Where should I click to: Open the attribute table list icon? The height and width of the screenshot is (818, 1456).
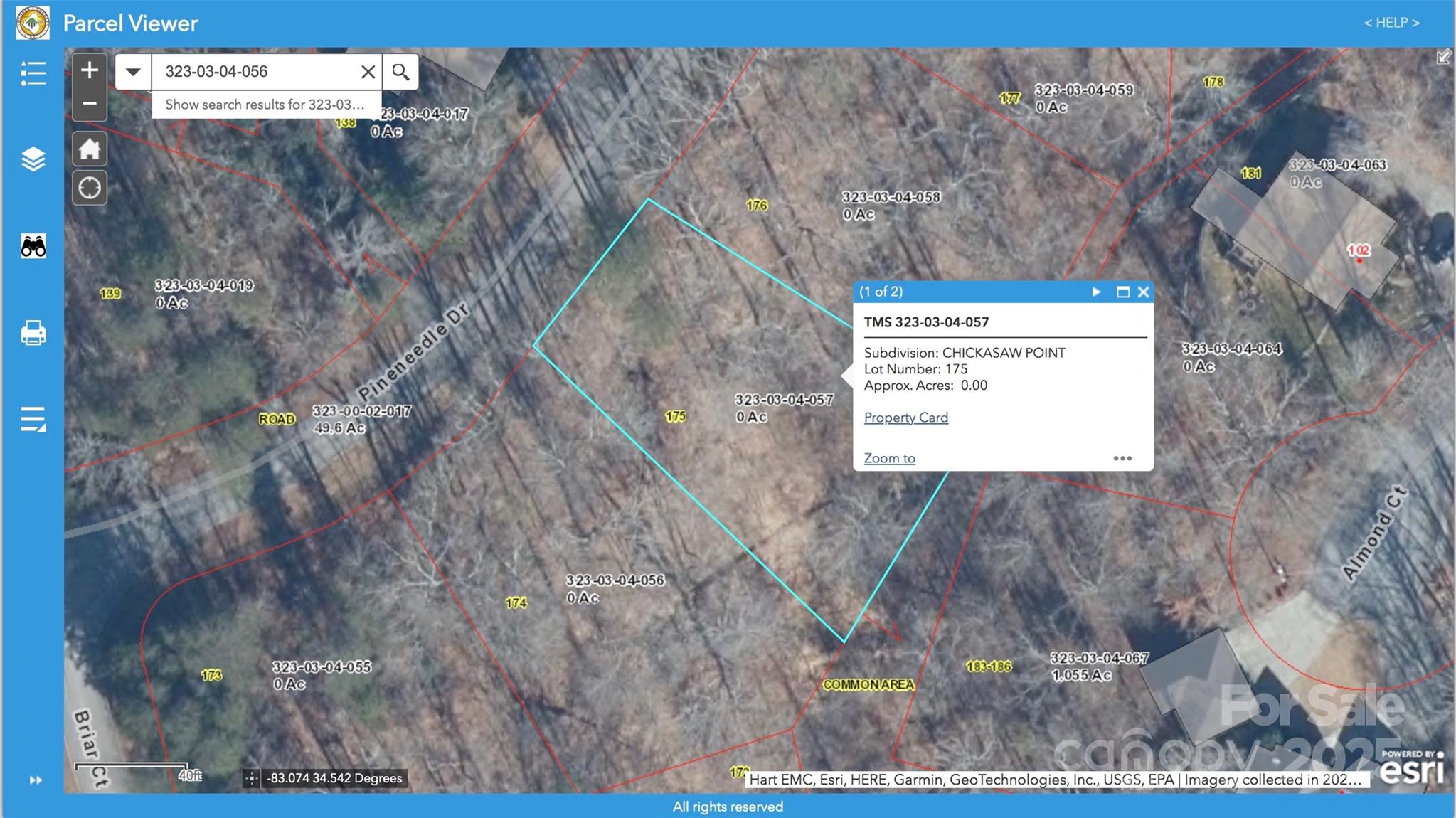point(33,419)
